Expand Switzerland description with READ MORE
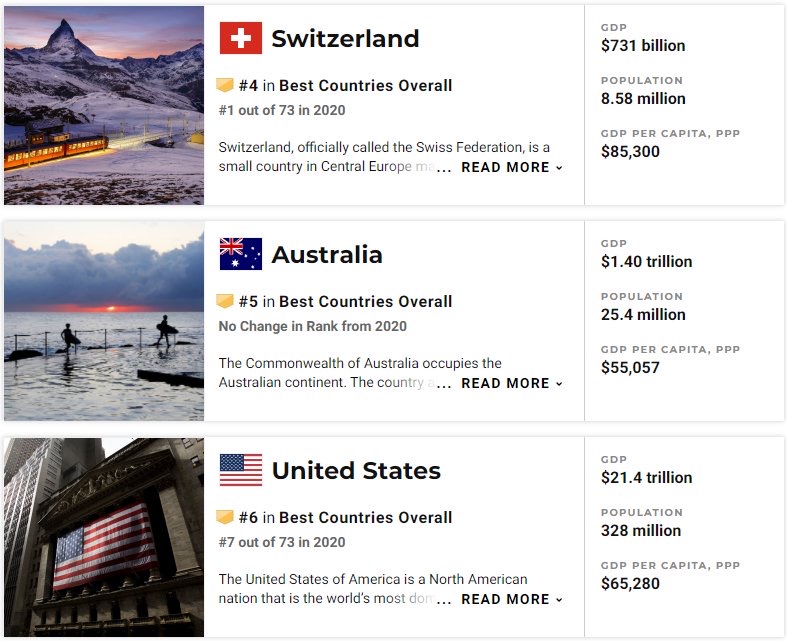The height and width of the screenshot is (641, 787). point(512,167)
